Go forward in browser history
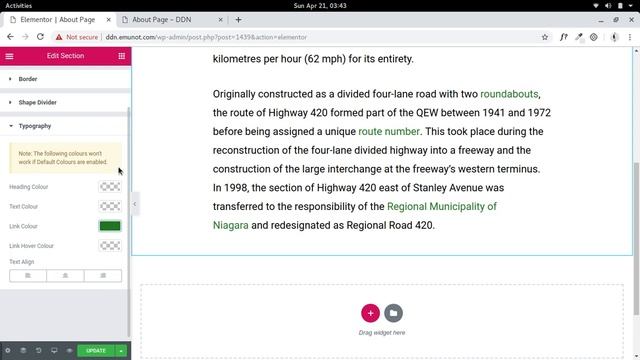This screenshot has height=360, width=640. click(25, 37)
